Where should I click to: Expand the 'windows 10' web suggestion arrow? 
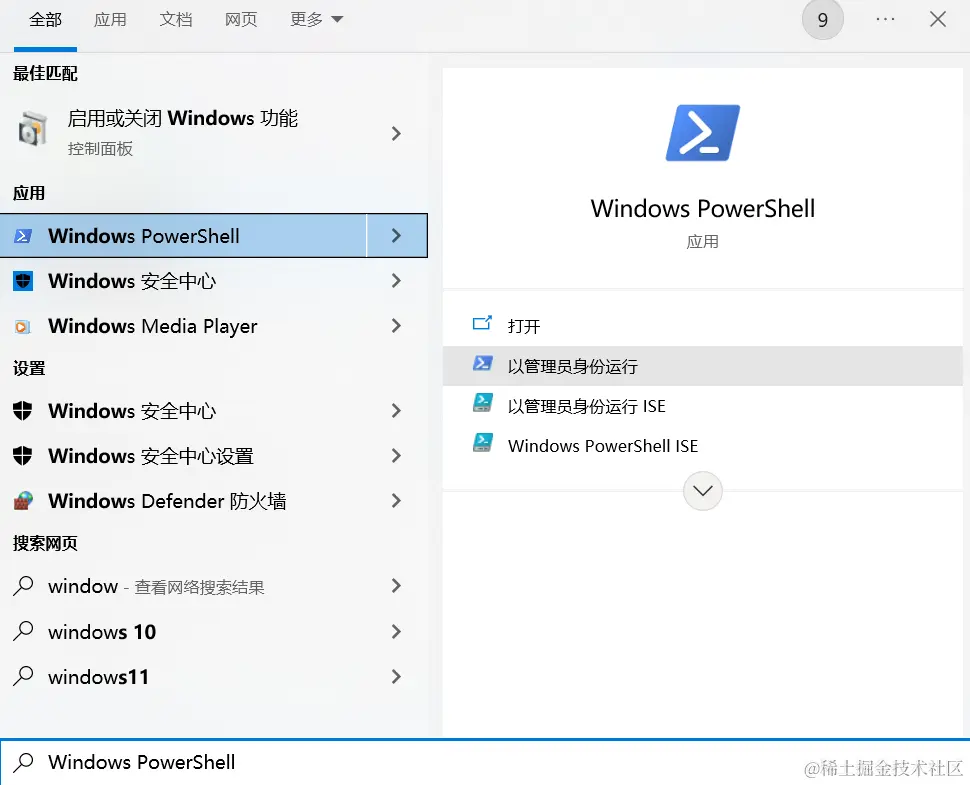point(397,632)
